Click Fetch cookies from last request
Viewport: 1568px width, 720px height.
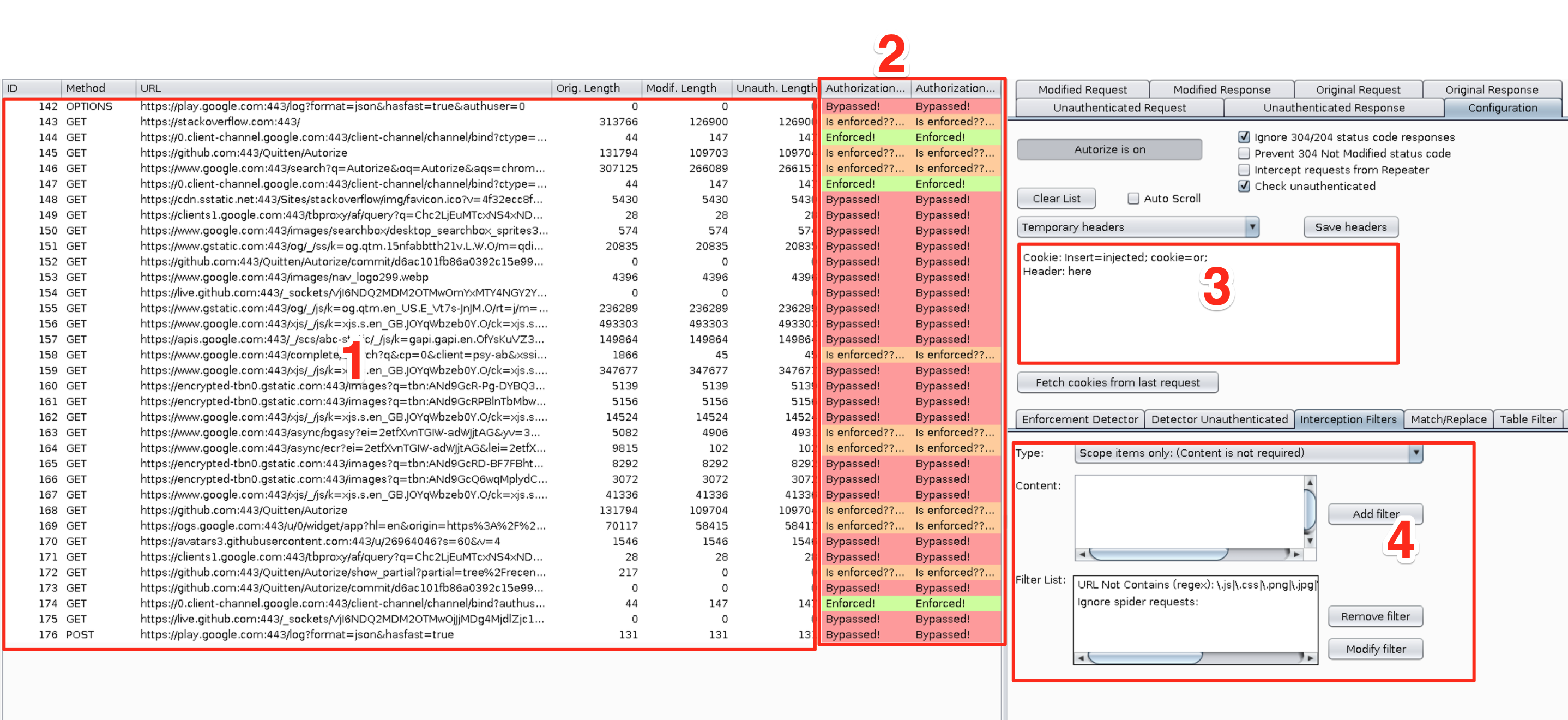[x=1117, y=382]
